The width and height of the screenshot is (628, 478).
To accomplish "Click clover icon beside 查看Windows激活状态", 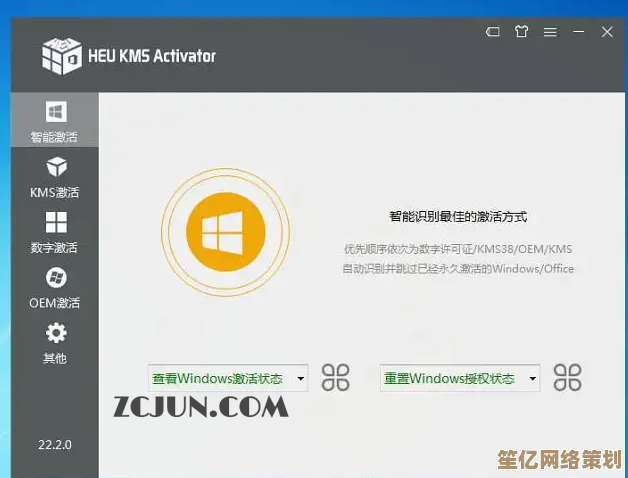I will [336, 378].
